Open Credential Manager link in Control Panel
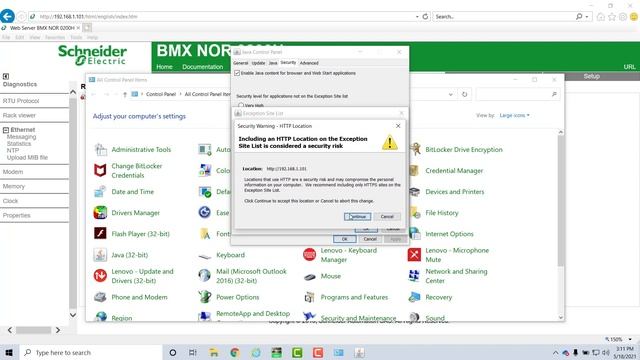 [x=454, y=171]
